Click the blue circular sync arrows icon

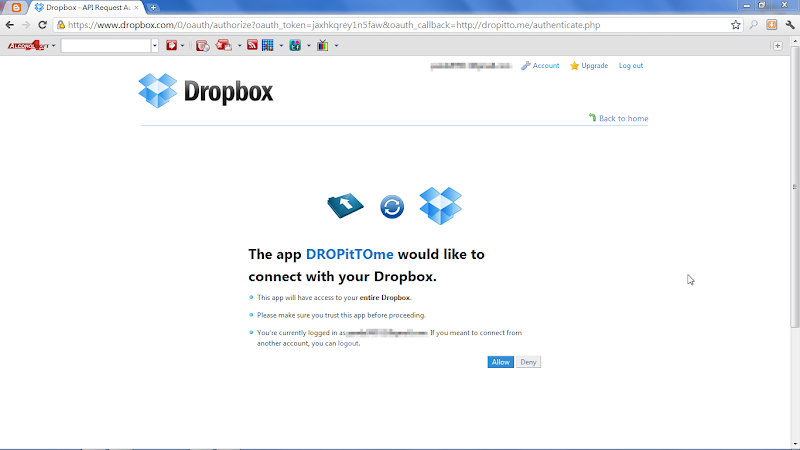click(x=392, y=207)
